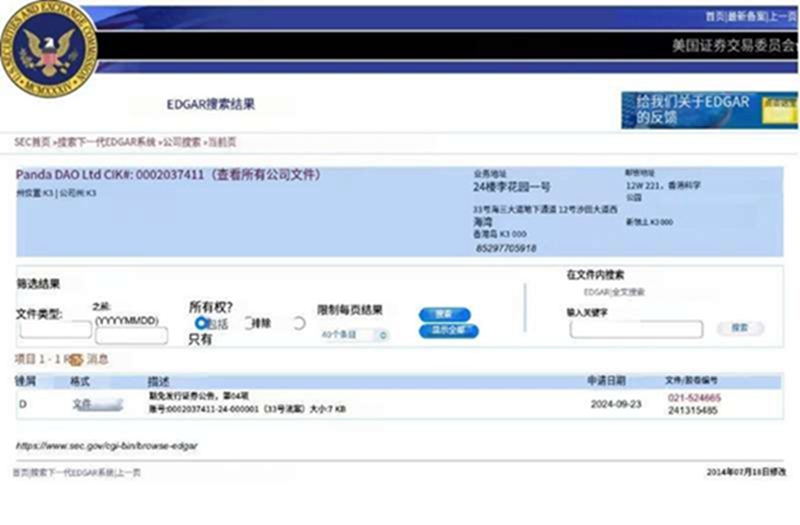Select the 排除 ownership radio button
The height and width of the screenshot is (525, 800).
coord(248,323)
